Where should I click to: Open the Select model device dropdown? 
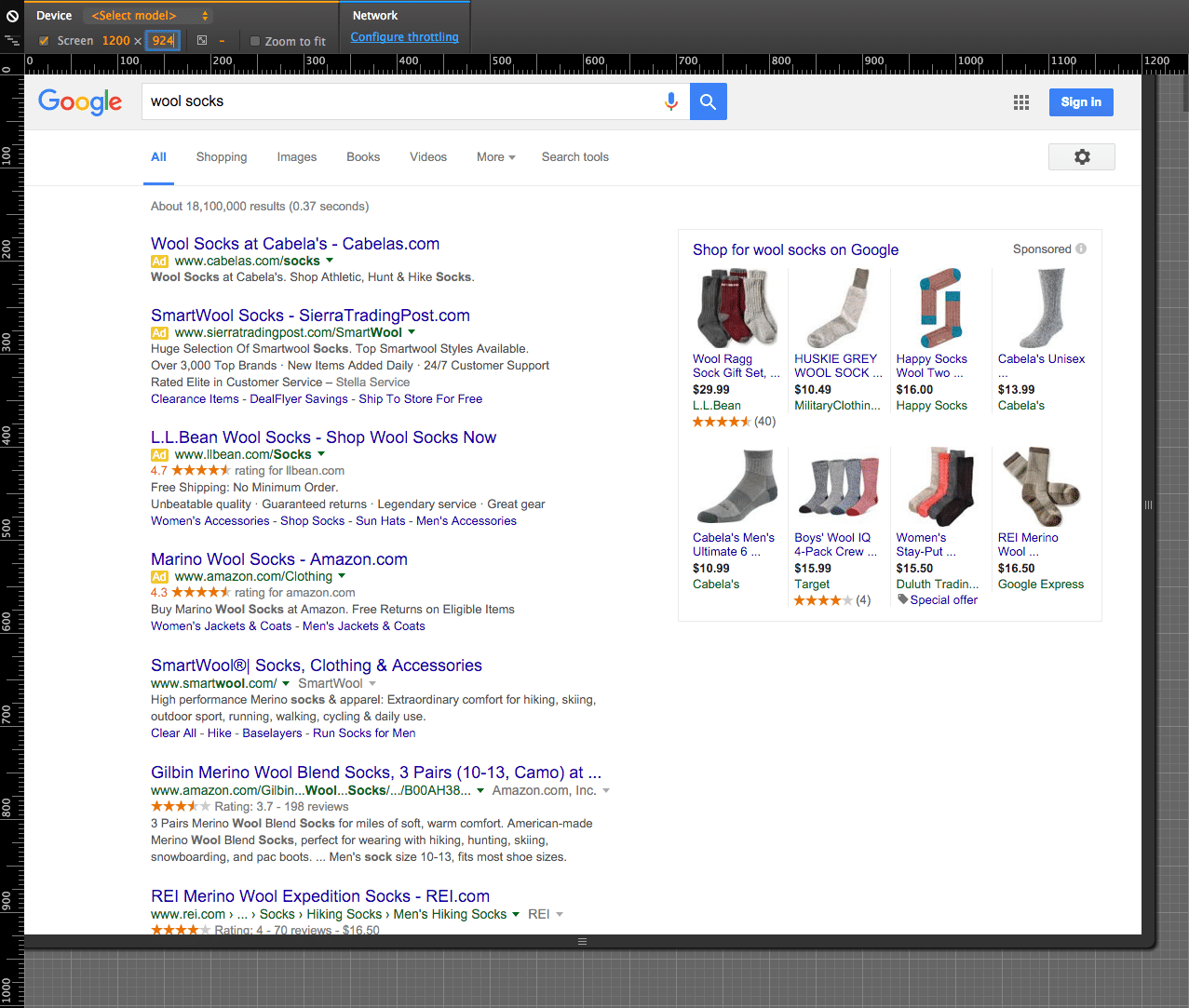click(x=148, y=16)
